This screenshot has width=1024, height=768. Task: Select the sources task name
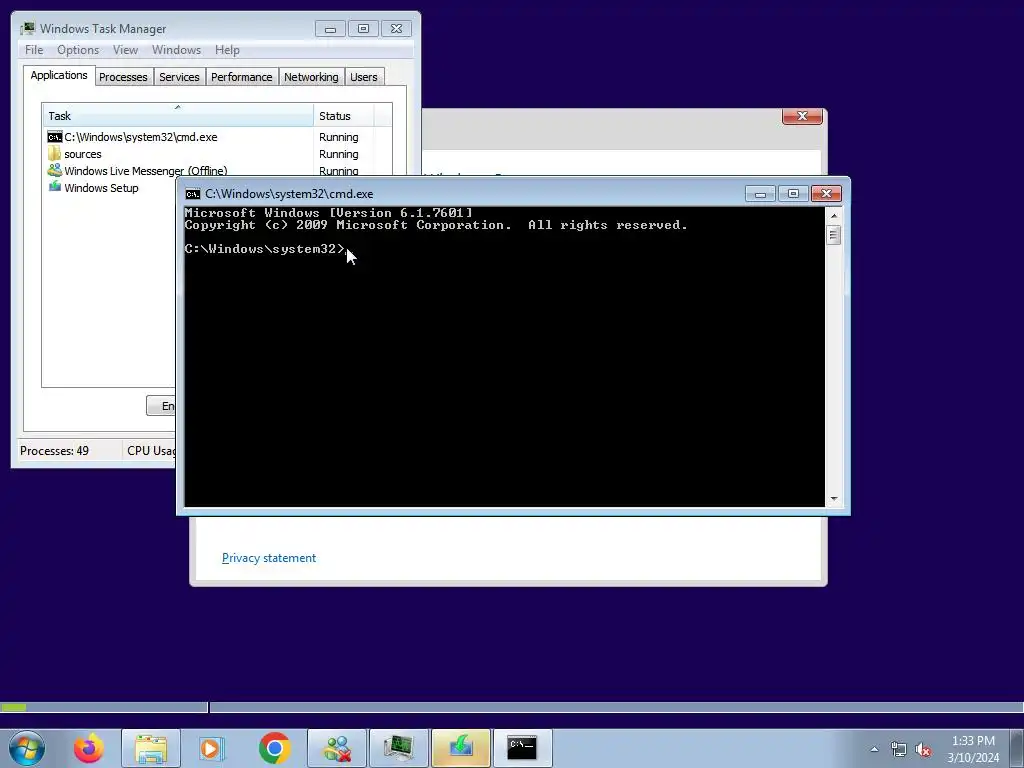pos(83,154)
